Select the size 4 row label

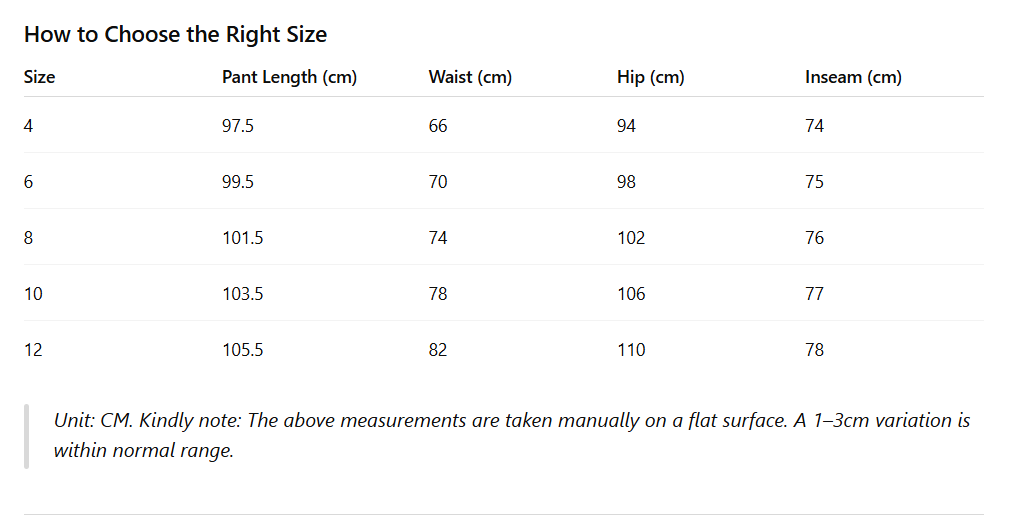(29, 126)
